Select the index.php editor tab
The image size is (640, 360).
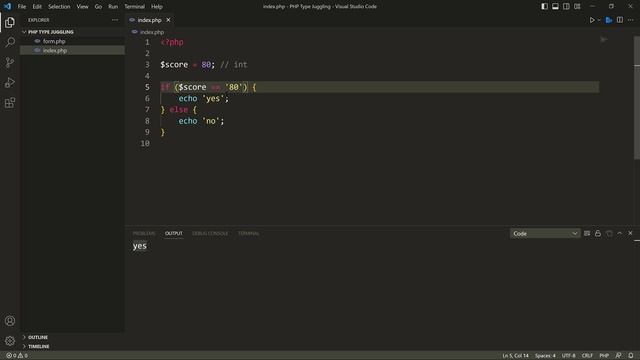point(149,20)
